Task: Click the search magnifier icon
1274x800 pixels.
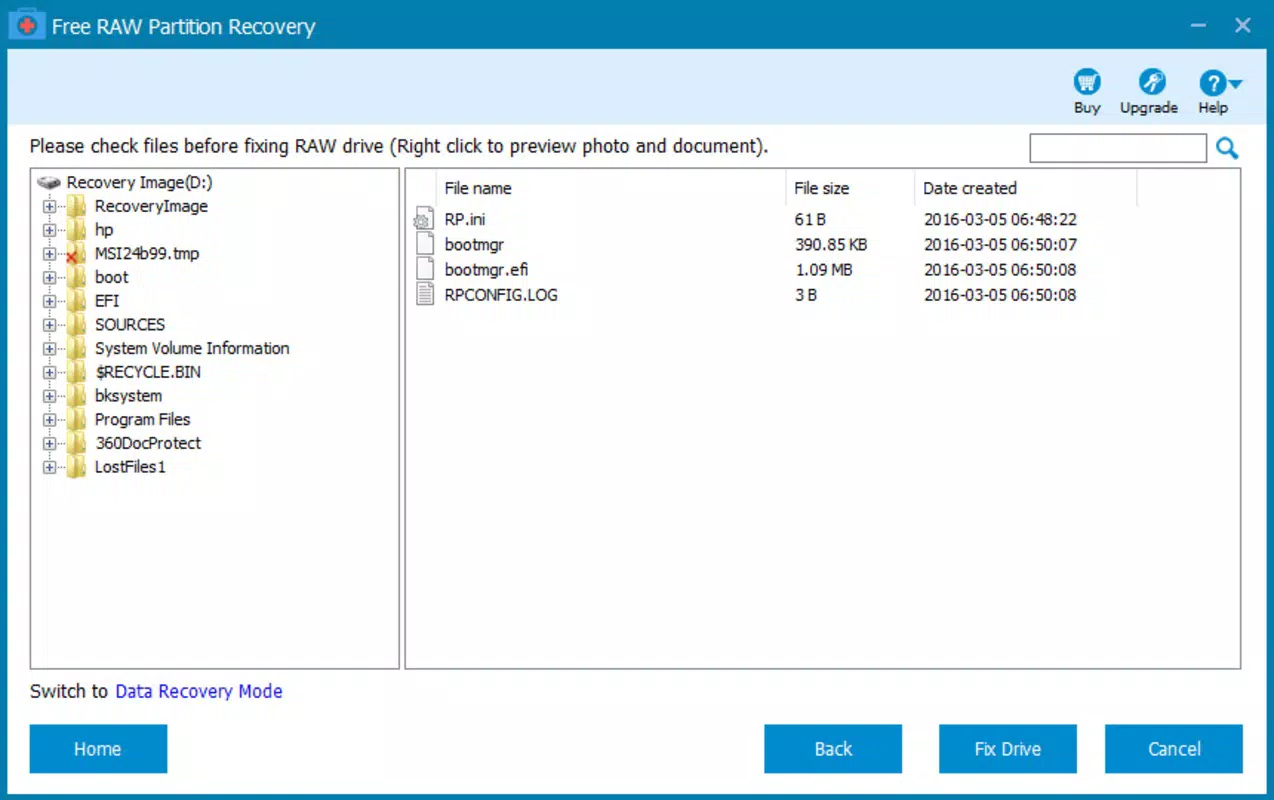Action: (x=1227, y=149)
